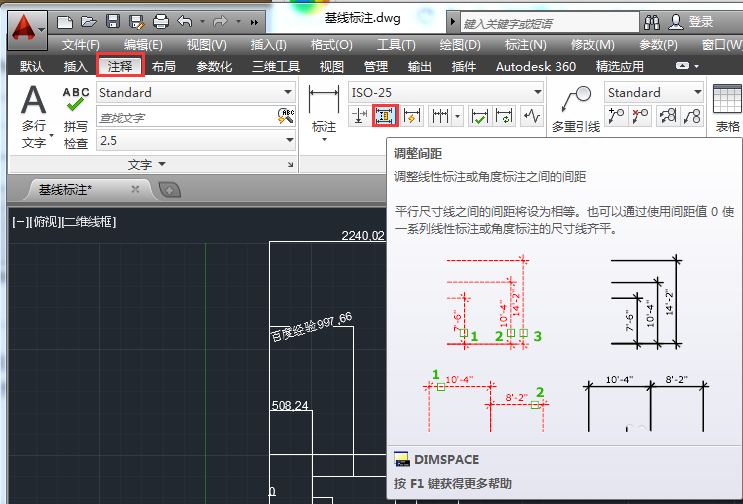Screen dimensions: 743x504
Task: Click the remove leader icon
Action: [x=641, y=116]
